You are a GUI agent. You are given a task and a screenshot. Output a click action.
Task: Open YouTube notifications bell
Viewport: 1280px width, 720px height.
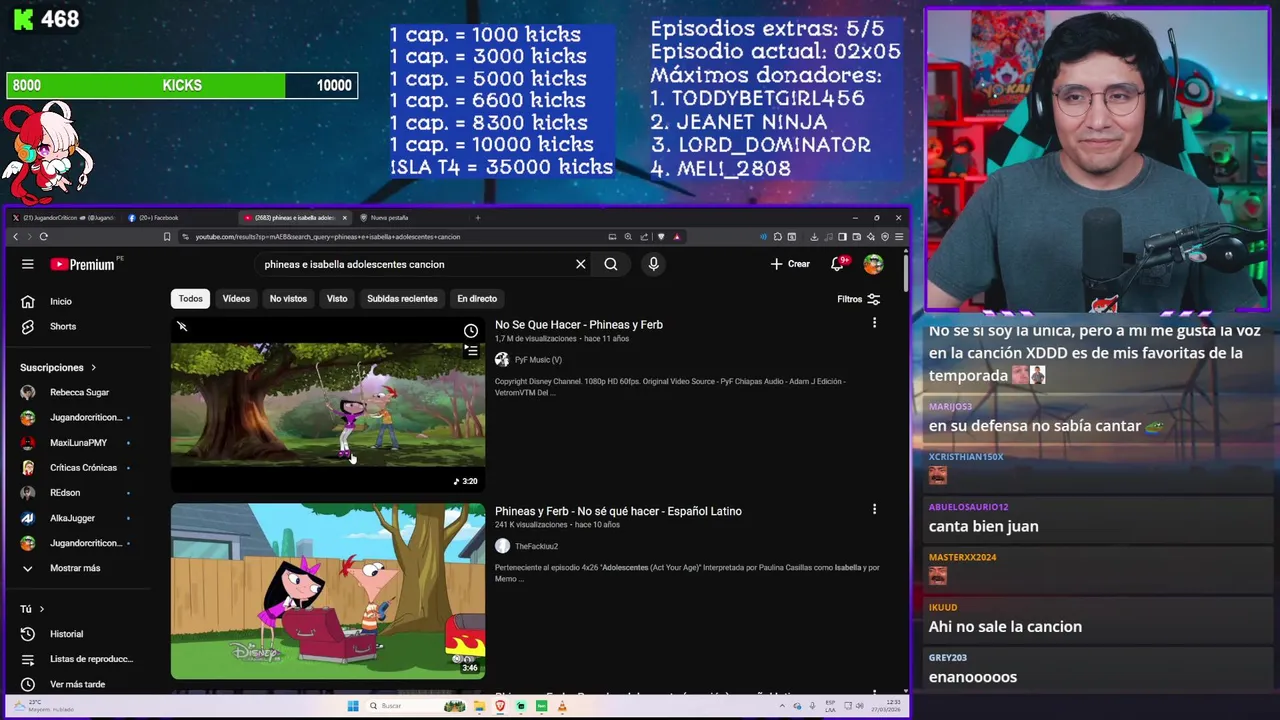coord(837,264)
